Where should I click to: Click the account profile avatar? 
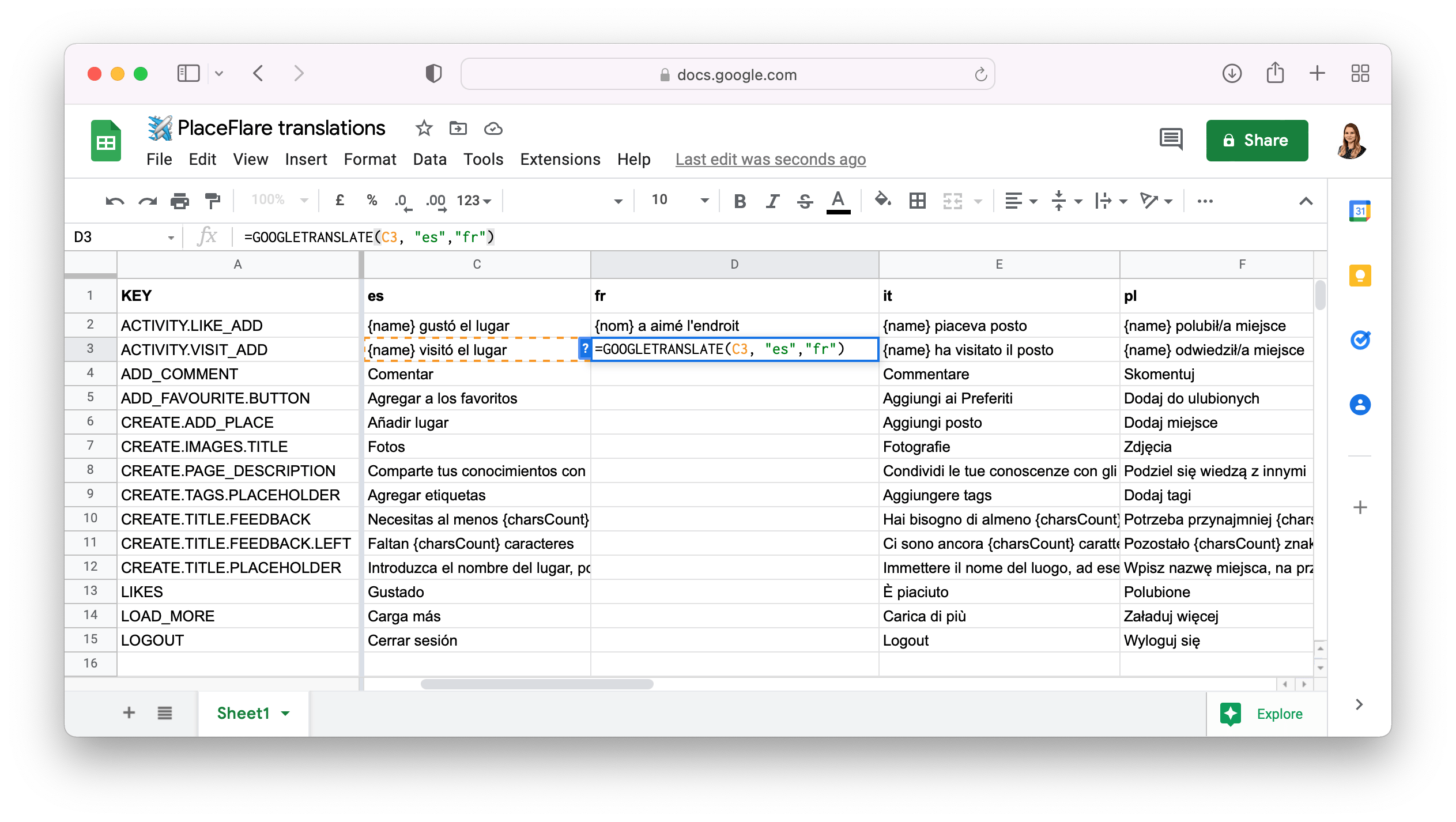pos(1351,140)
